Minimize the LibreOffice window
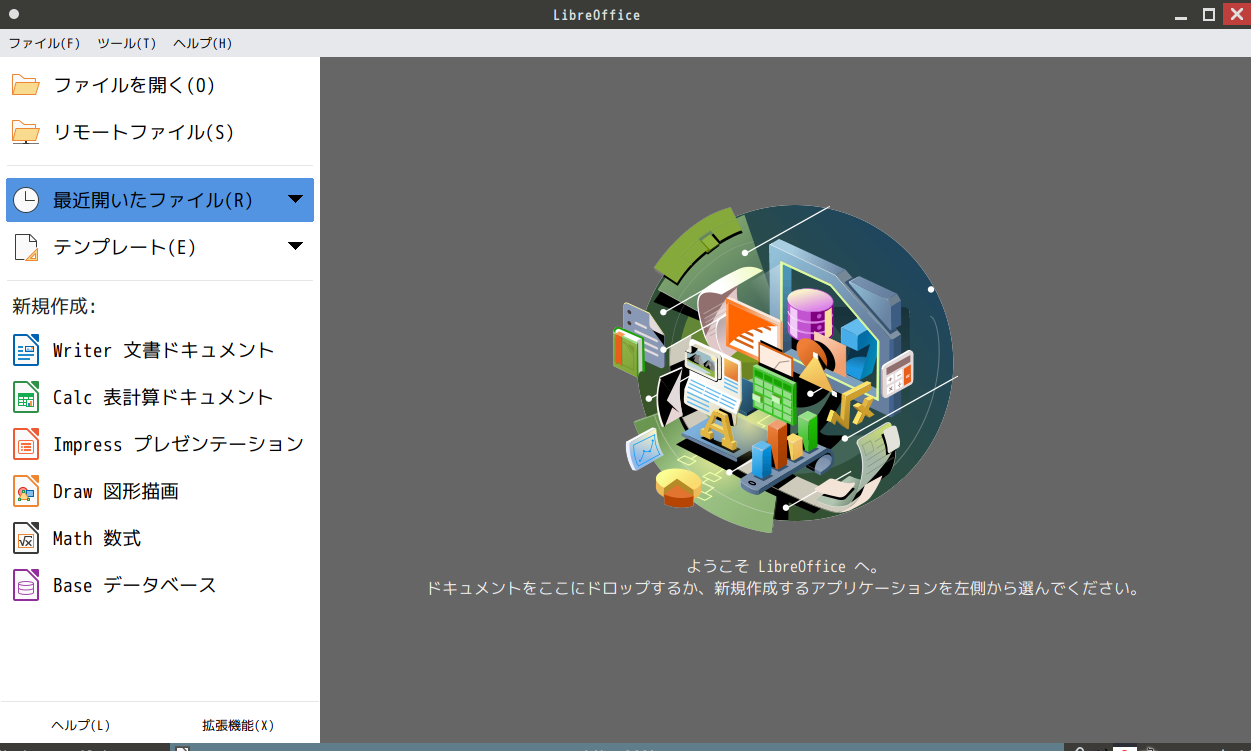 point(1183,14)
